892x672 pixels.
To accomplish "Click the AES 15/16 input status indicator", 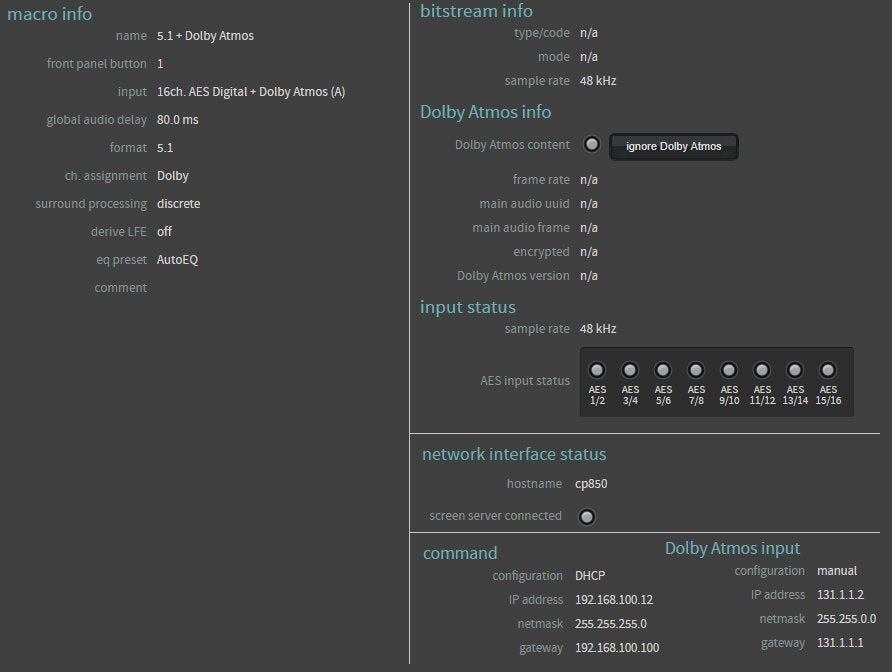I will (x=828, y=370).
